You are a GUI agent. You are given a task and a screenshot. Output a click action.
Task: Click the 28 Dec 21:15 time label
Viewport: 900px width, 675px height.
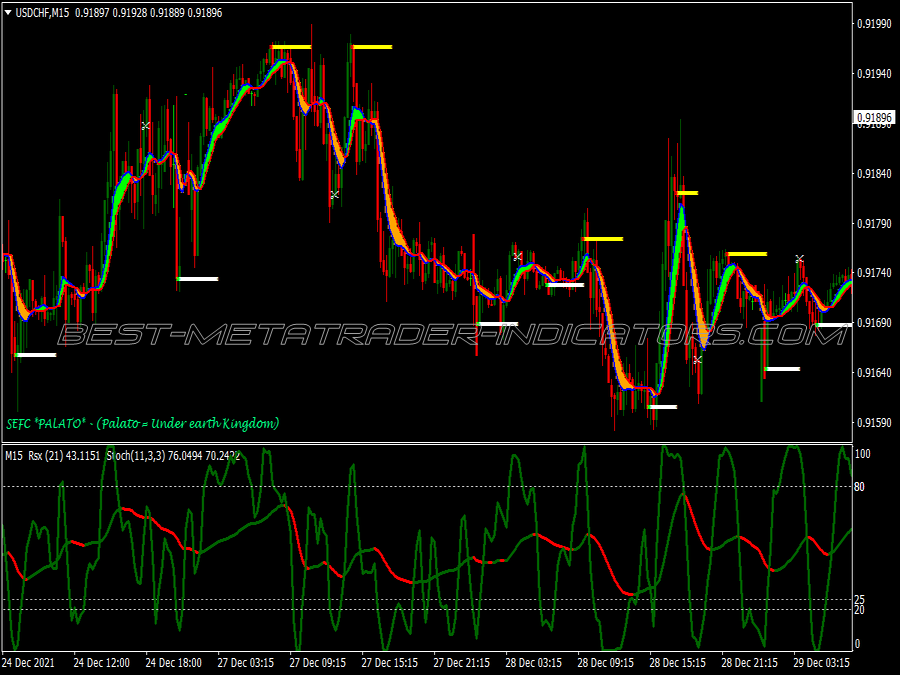click(750, 662)
